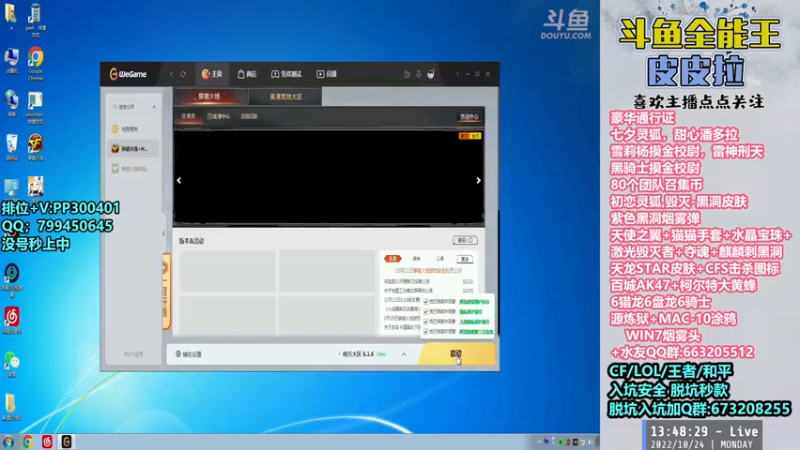Open the second green agreement link
The image size is (800, 450).
pos(470,312)
